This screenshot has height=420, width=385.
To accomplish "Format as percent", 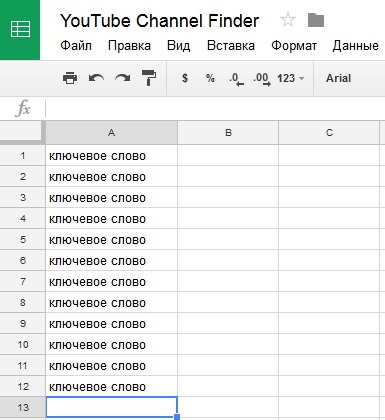I will (x=210, y=78).
